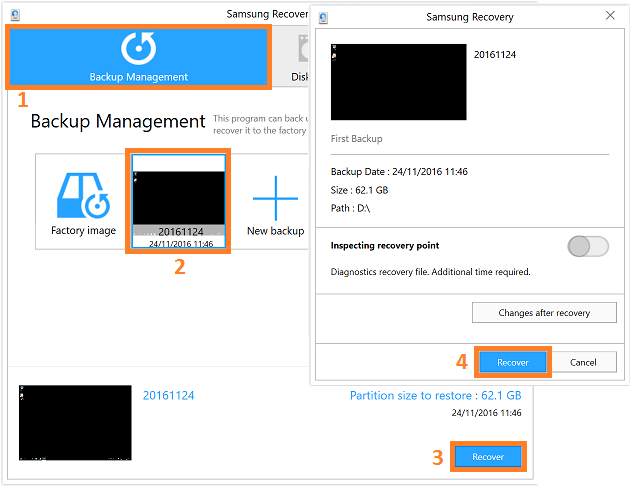638x486 pixels.
Task: Open Changes after recovery
Action: 544,313
